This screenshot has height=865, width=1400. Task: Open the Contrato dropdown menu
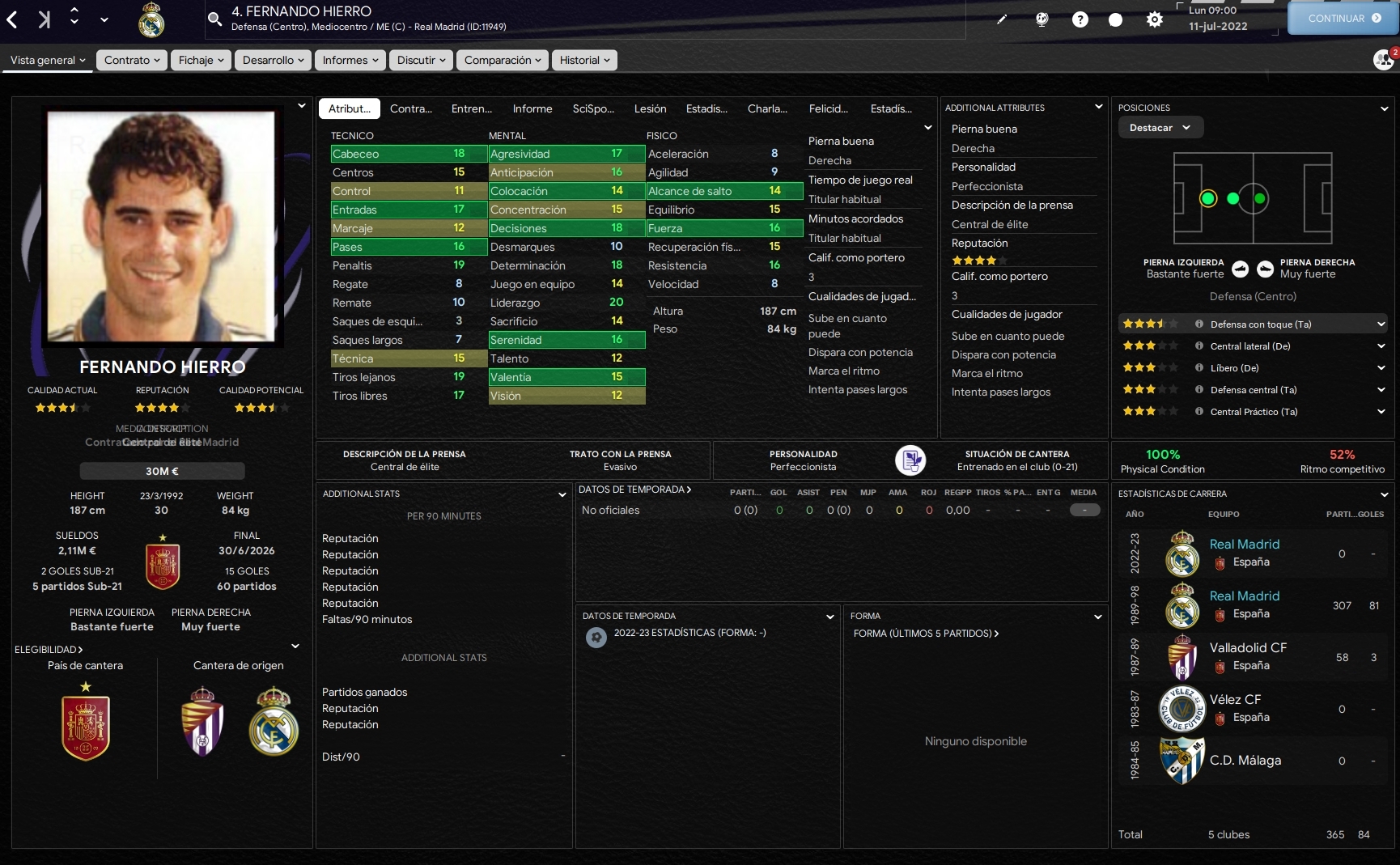pyautogui.click(x=132, y=60)
